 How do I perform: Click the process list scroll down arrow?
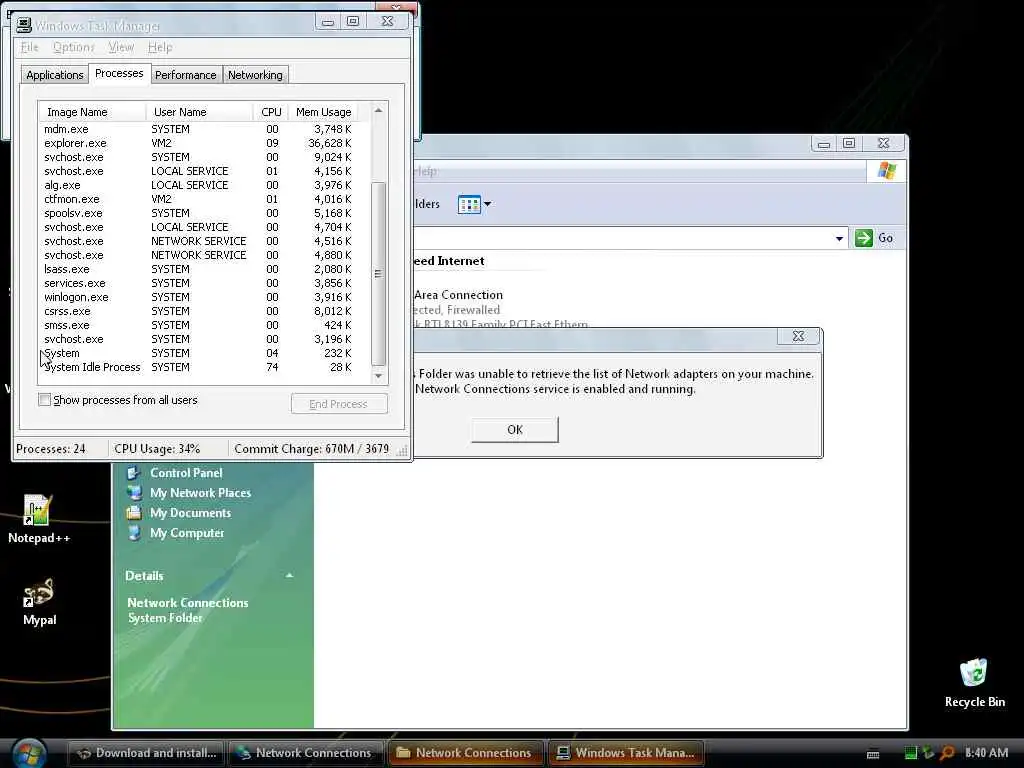point(378,376)
